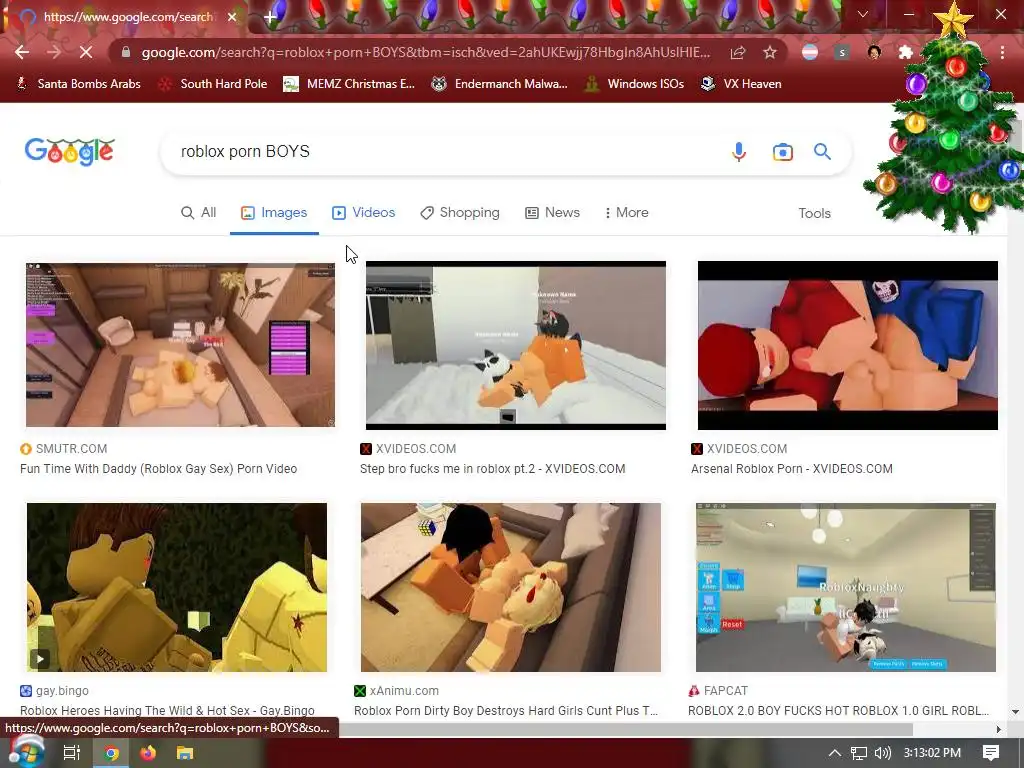Start voice search with microphone icon
The width and height of the screenshot is (1024, 768).
(x=739, y=152)
